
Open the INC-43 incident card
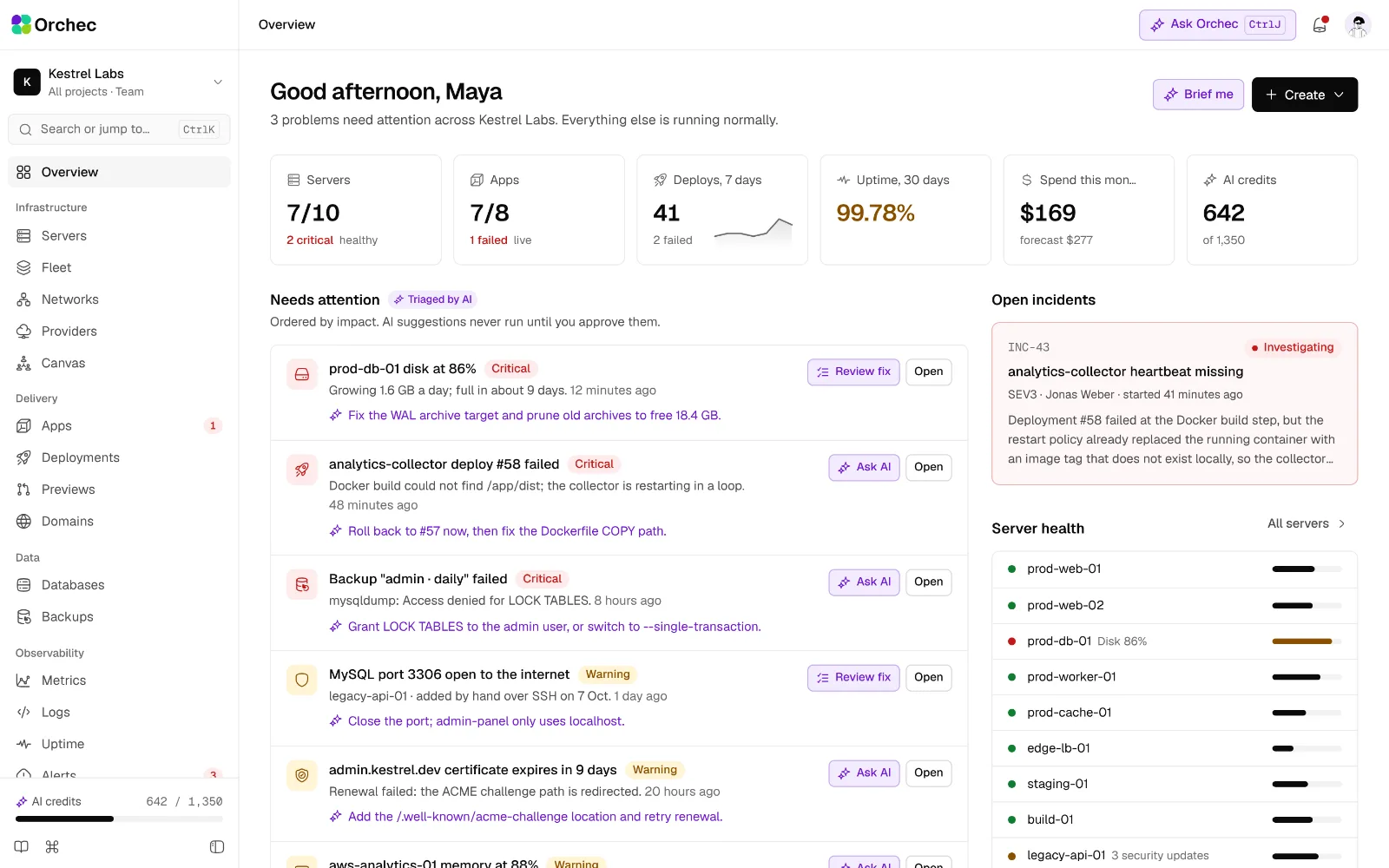(x=1174, y=404)
